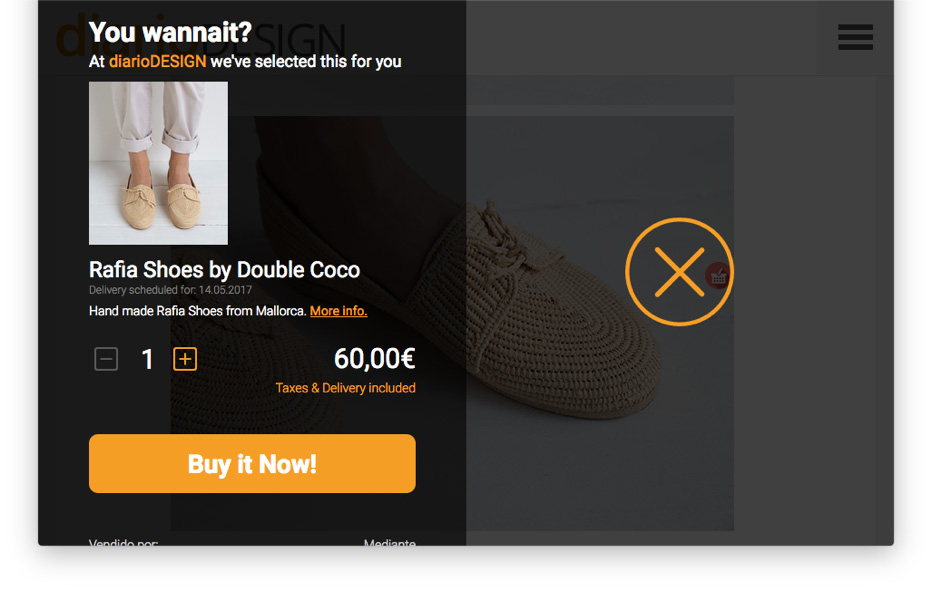The image size is (932, 591).
Task: Click the orange diarioDESIGN text
Action: (x=158, y=62)
